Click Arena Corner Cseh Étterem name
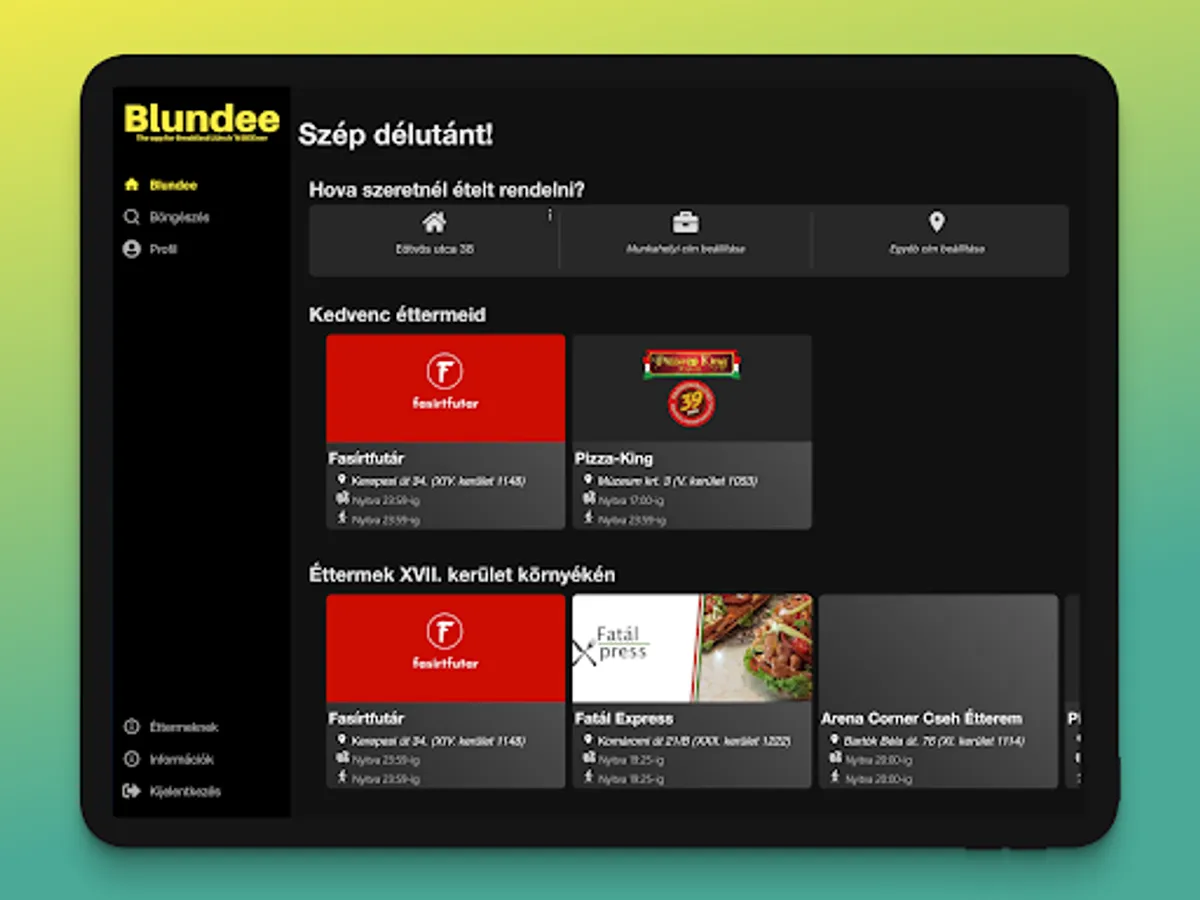Screen dimensions: 1200x900 tap(921, 719)
